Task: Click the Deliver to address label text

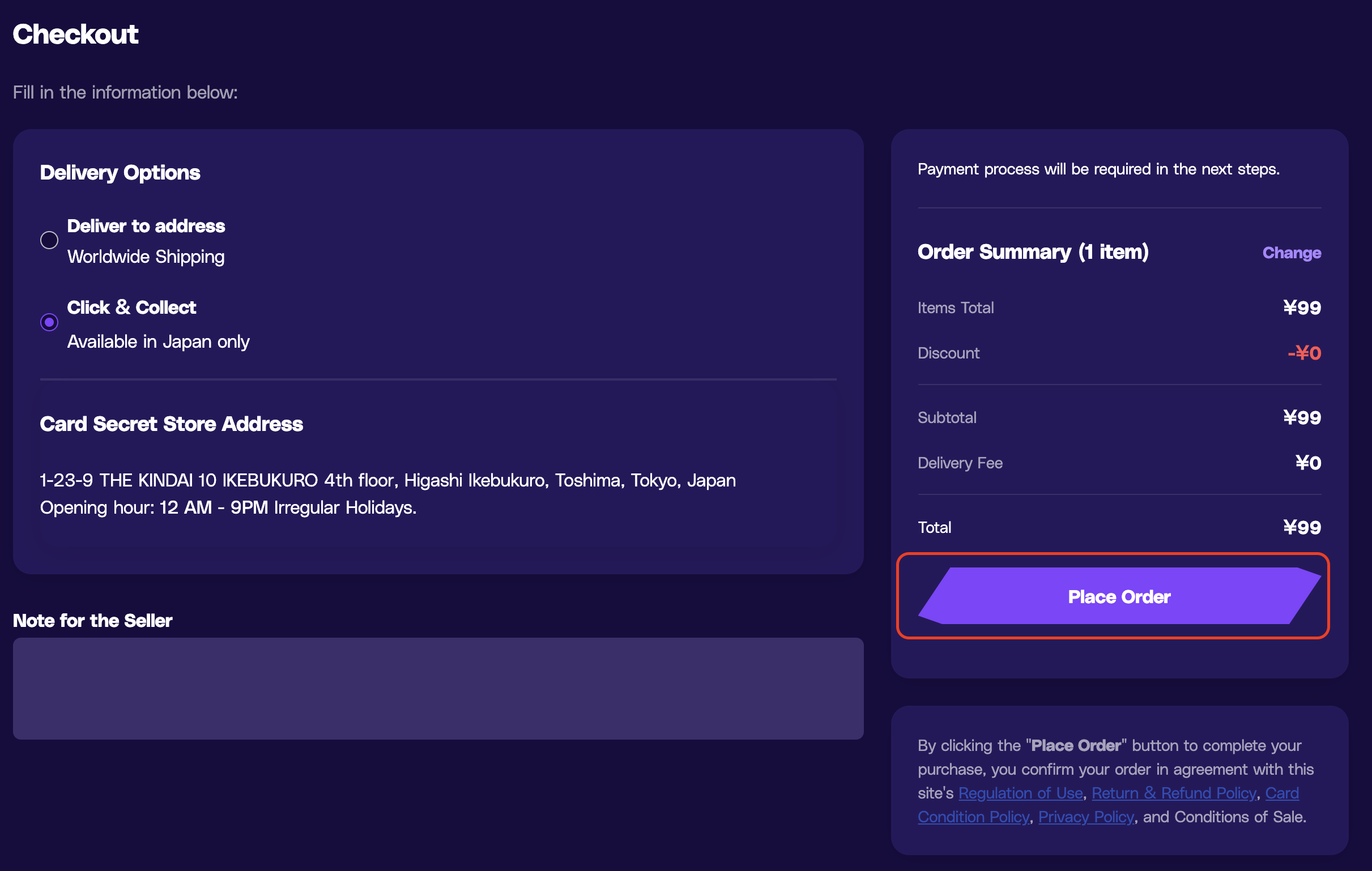Action: (x=146, y=226)
